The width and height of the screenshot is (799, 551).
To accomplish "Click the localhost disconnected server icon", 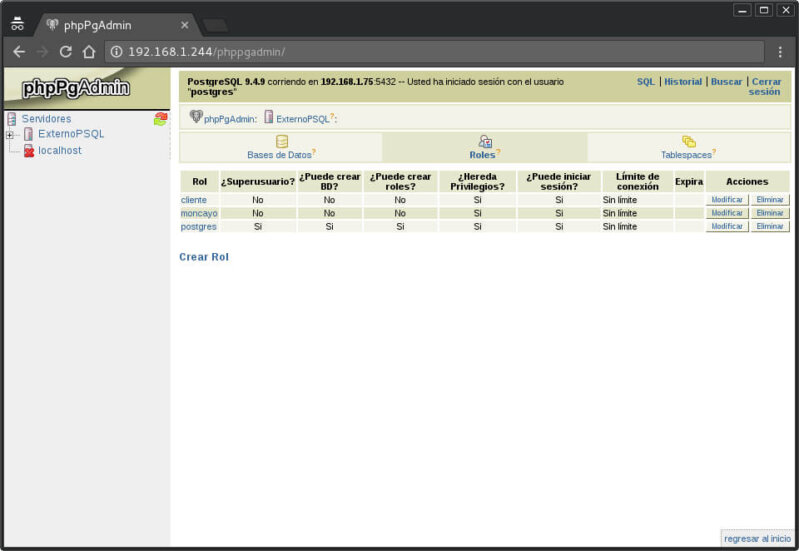I will coord(29,150).
